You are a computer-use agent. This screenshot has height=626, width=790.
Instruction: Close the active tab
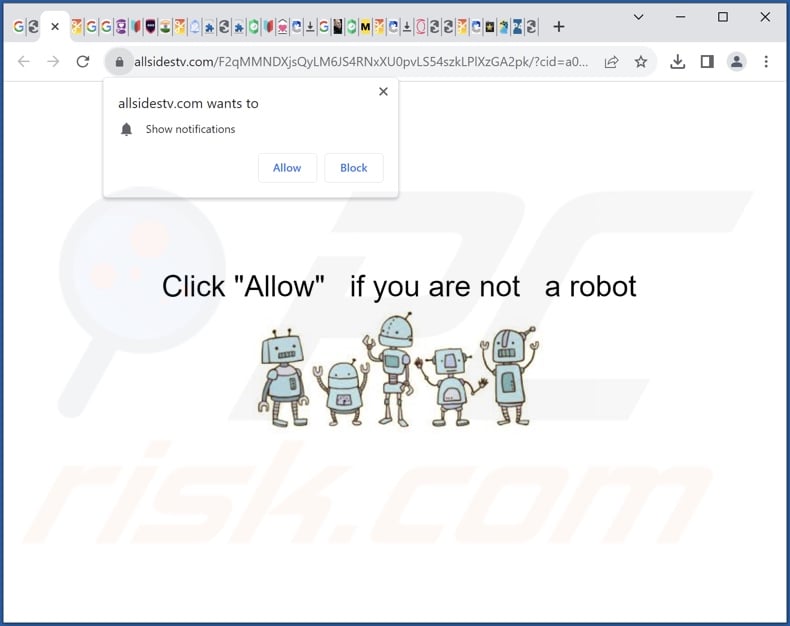pyautogui.click(x=55, y=26)
